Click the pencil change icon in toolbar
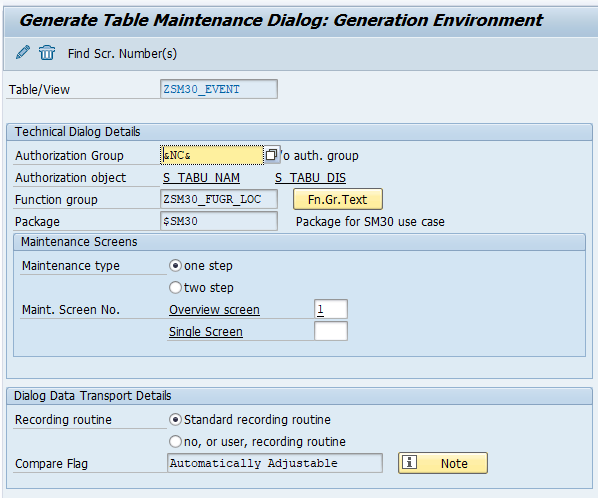 23,52
